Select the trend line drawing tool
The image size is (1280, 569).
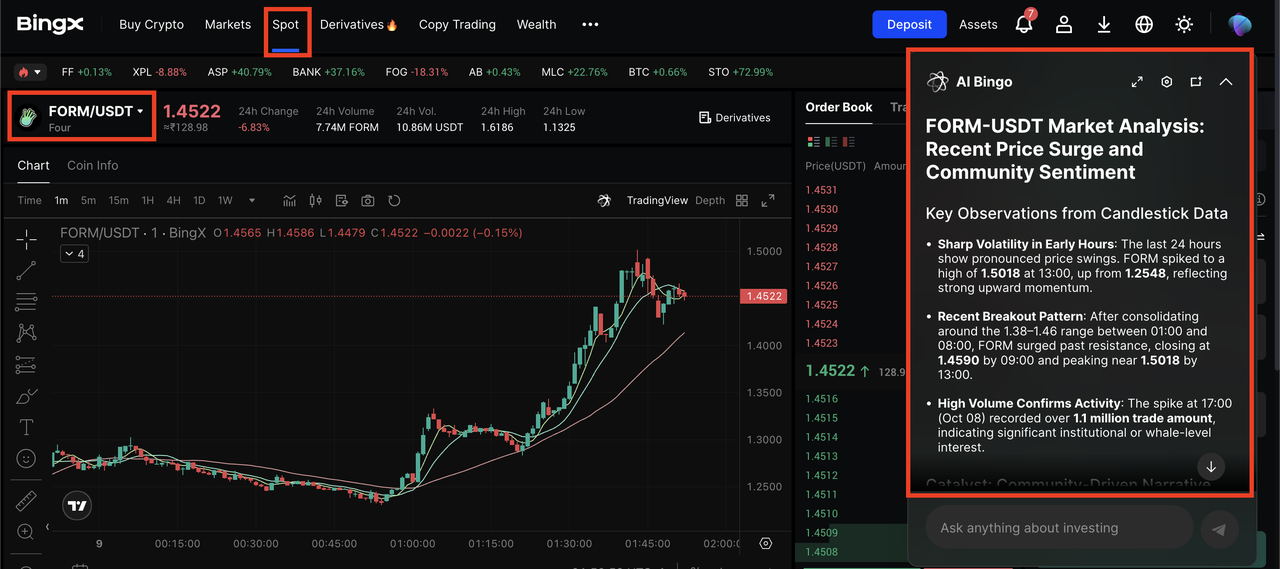[x=27, y=270]
